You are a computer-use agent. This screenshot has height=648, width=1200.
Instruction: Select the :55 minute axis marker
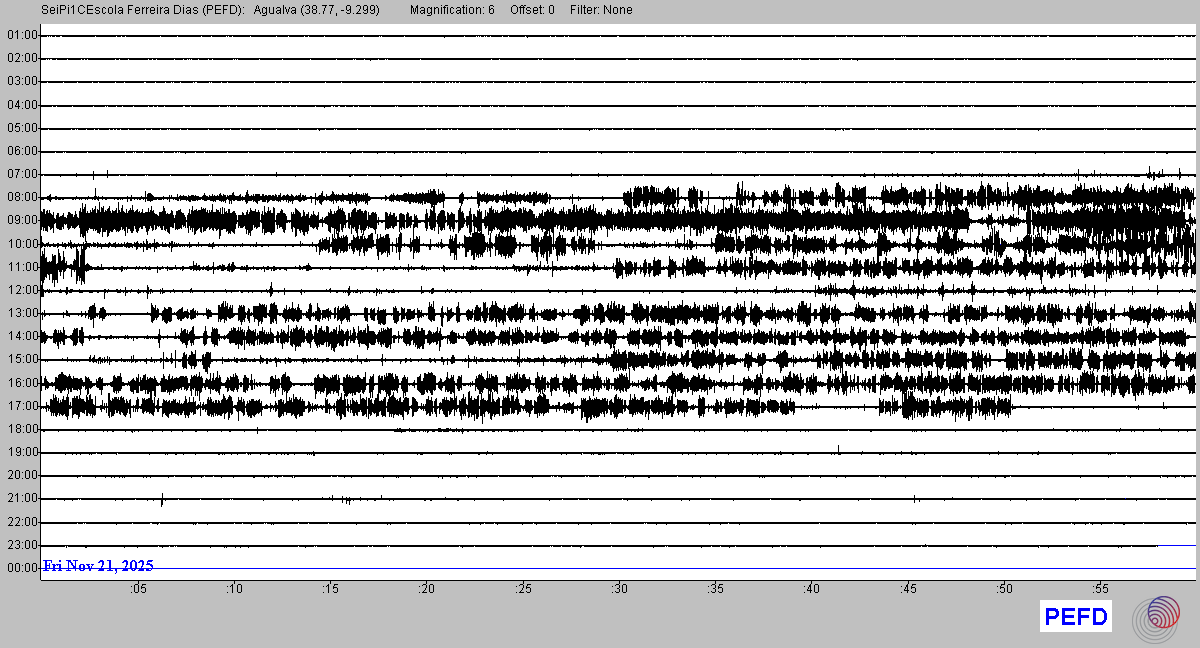click(1100, 589)
